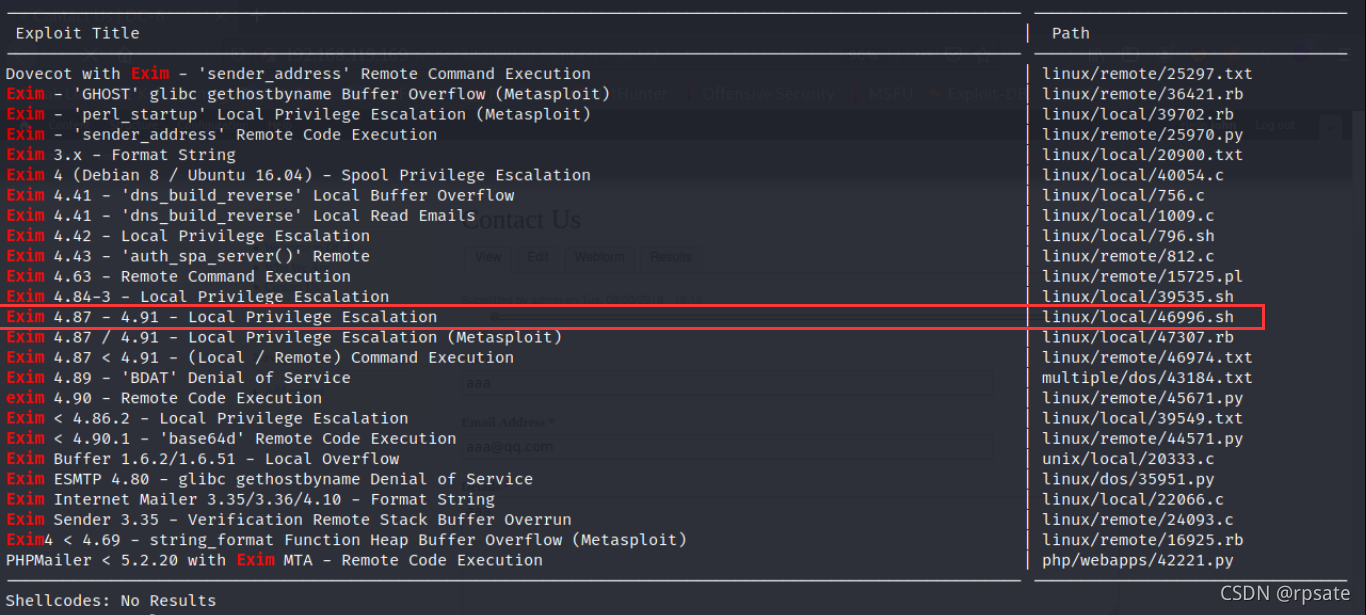Click the path linux/local/1009.c
The image size is (1366, 615).
click(1128, 216)
